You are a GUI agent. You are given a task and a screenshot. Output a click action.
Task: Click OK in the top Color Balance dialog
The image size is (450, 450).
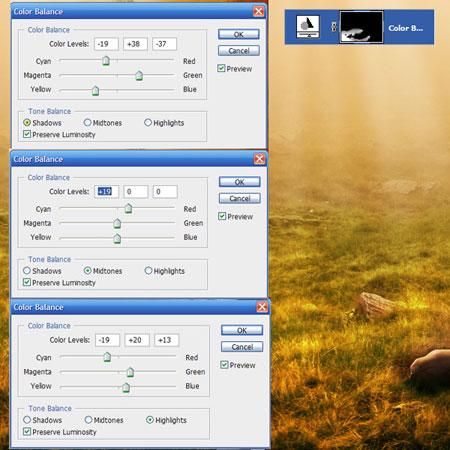click(239, 34)
